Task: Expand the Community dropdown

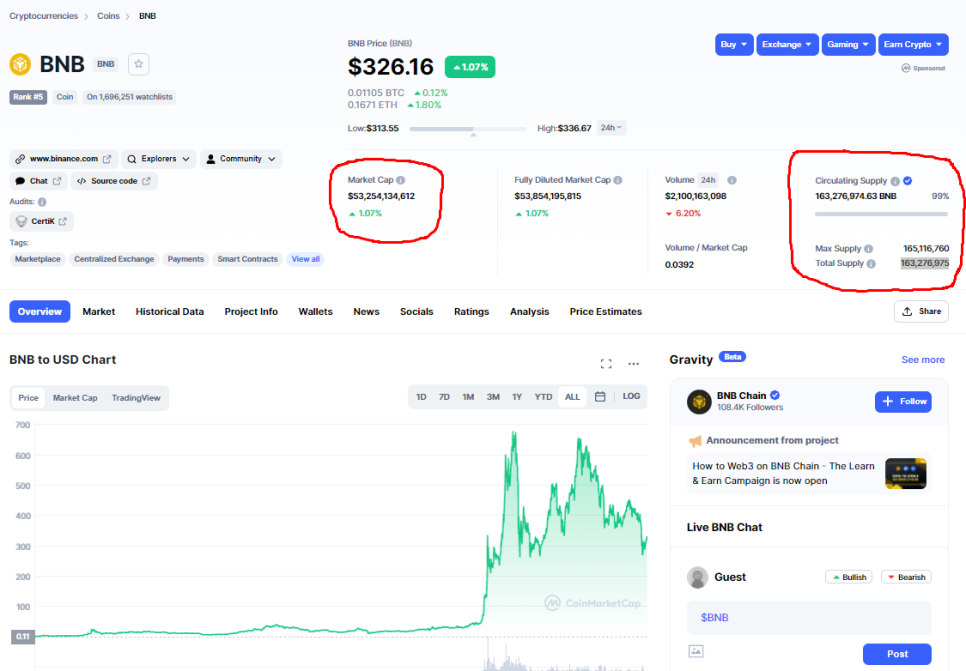Action: click(x=241, y=159)
